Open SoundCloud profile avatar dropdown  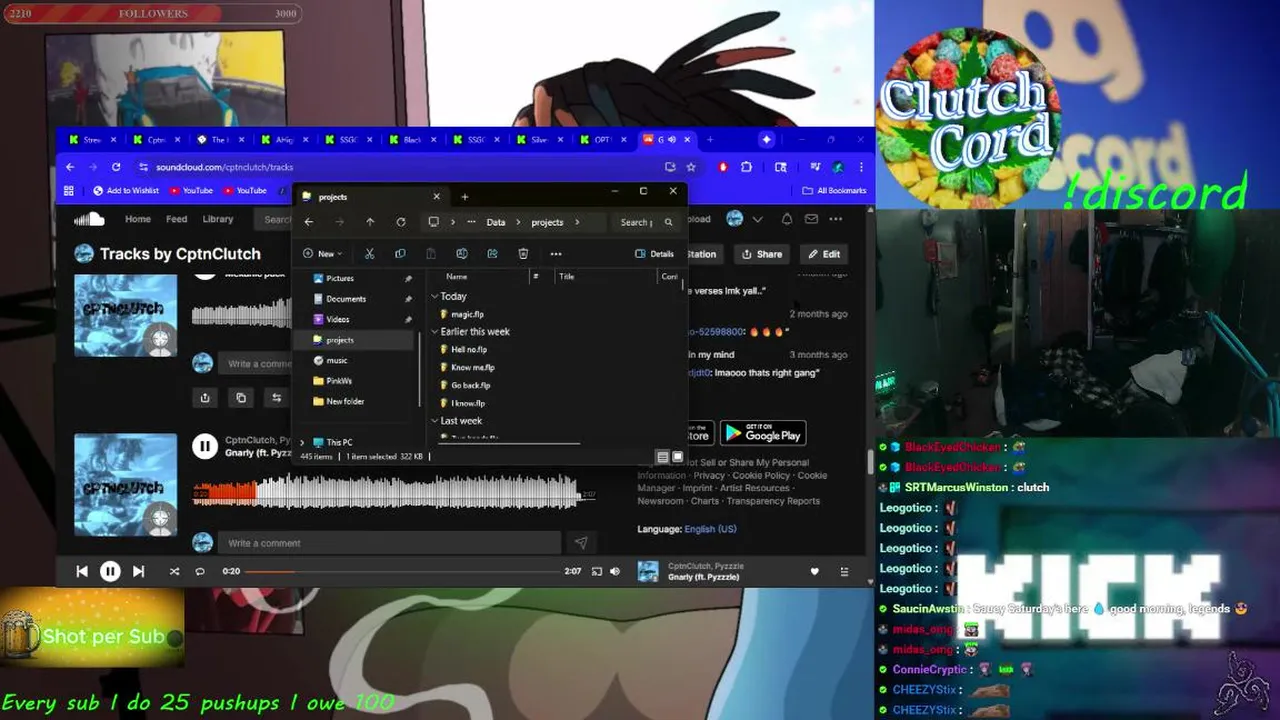point(745,219)
